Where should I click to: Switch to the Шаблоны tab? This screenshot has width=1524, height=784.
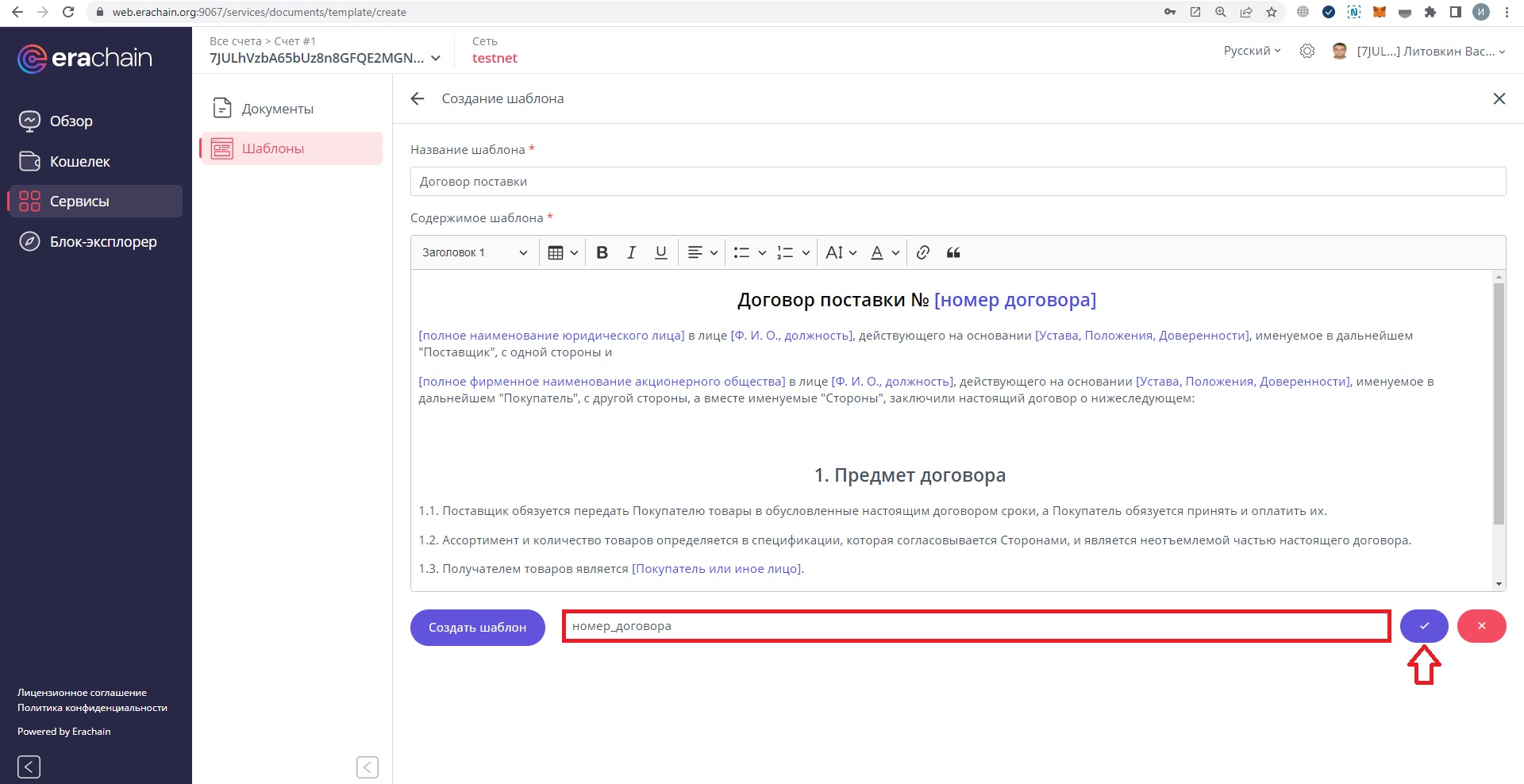click(x=272, y=148)
